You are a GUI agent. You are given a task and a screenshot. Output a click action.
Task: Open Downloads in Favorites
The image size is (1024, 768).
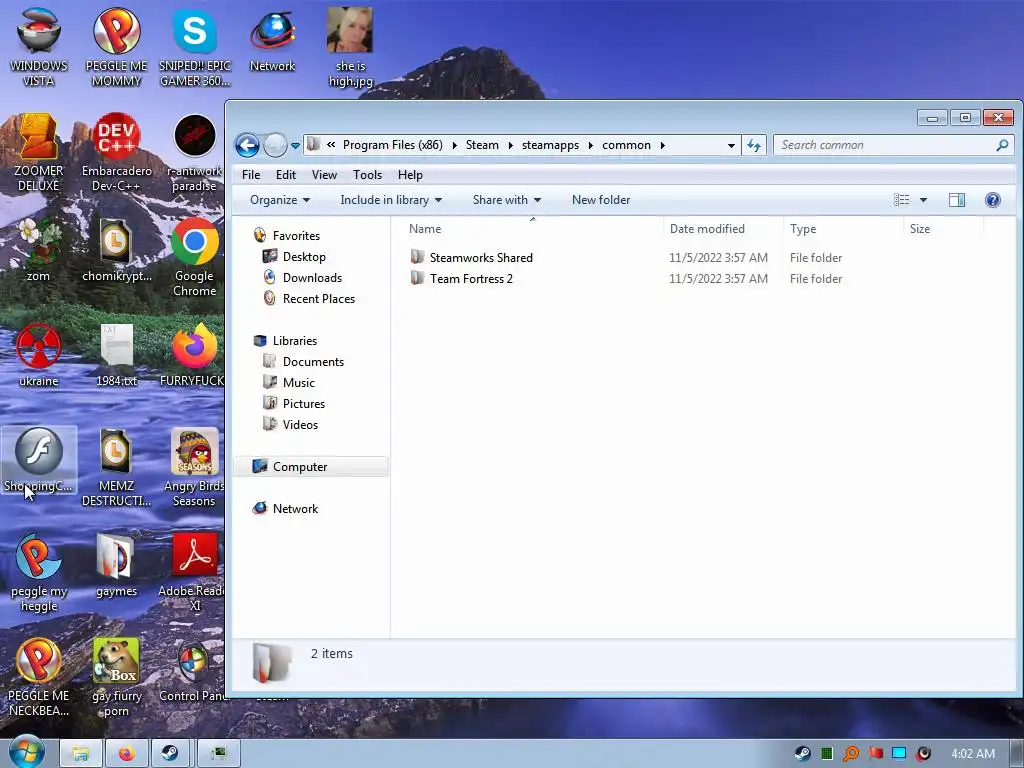coord(312,278)
